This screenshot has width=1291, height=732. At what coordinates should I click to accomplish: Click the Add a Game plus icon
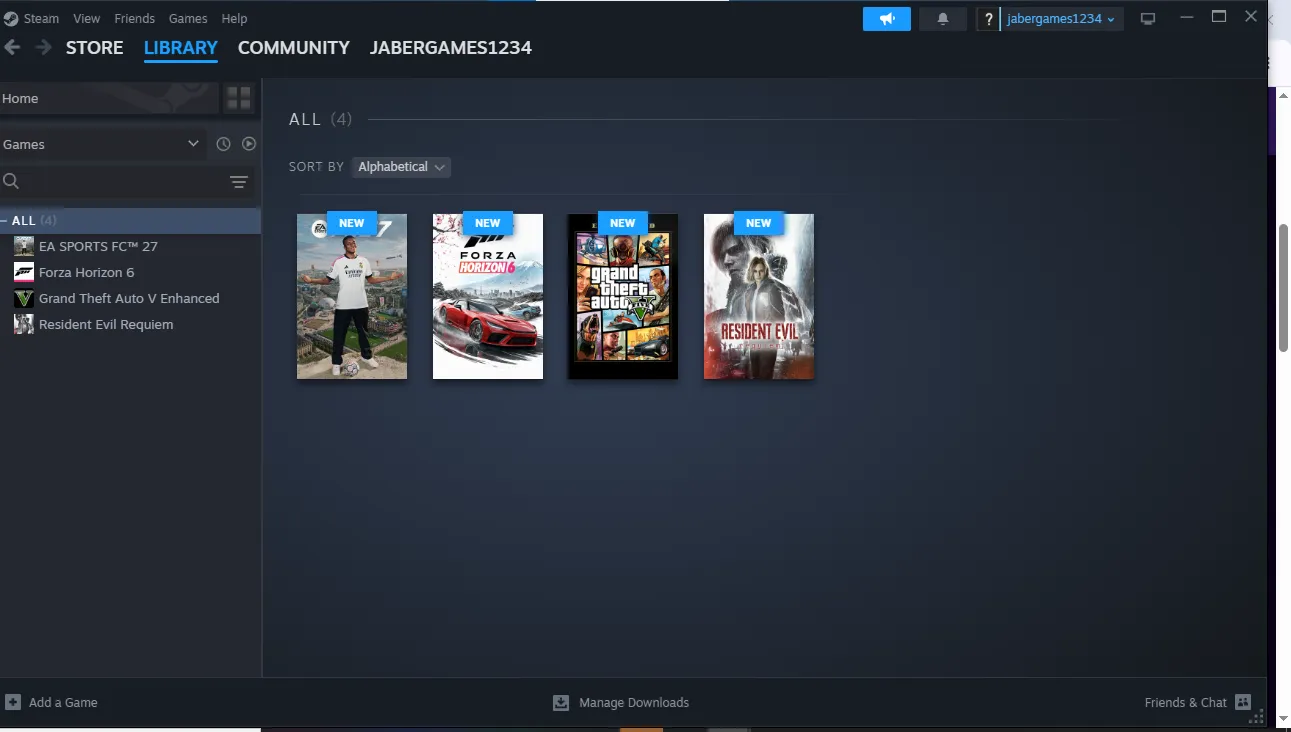pos(13,702)
